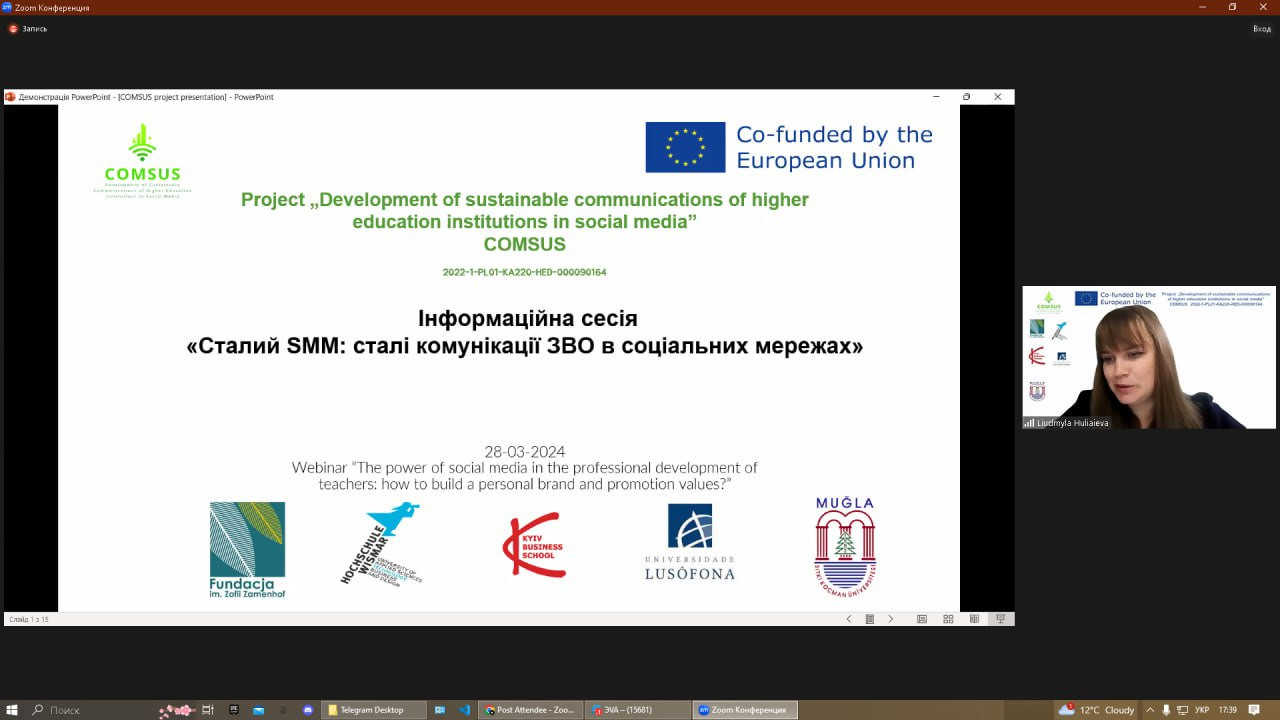Open the clock showing 17:39
1280x720 pixels.
pyautogui.click(x=1228, y=710)
